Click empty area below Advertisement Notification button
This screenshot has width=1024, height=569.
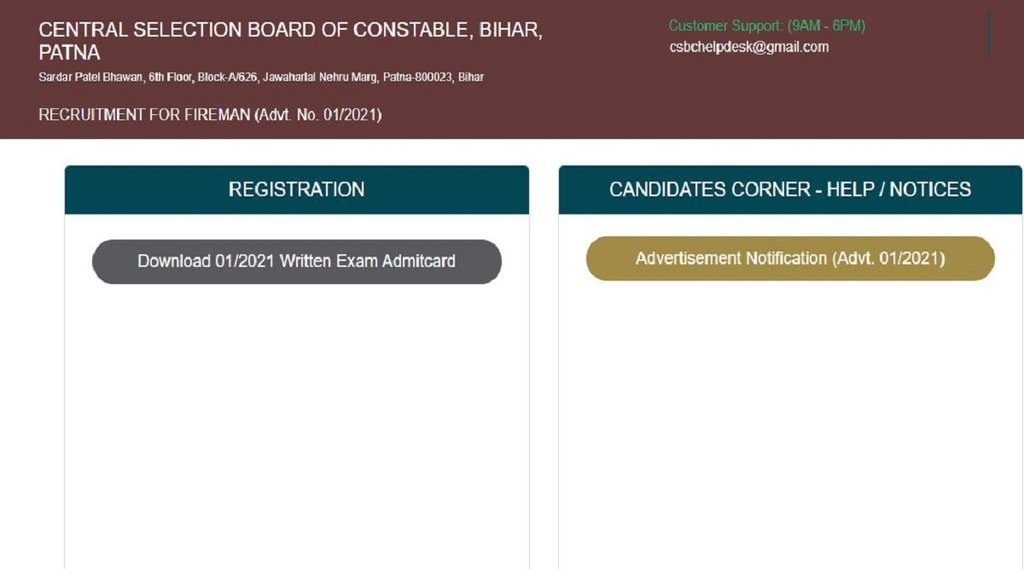[790, 420]
